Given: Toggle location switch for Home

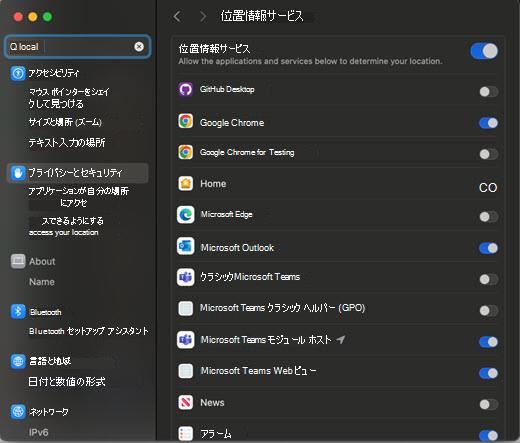Looking at the screenshot, I should (488, 188).
